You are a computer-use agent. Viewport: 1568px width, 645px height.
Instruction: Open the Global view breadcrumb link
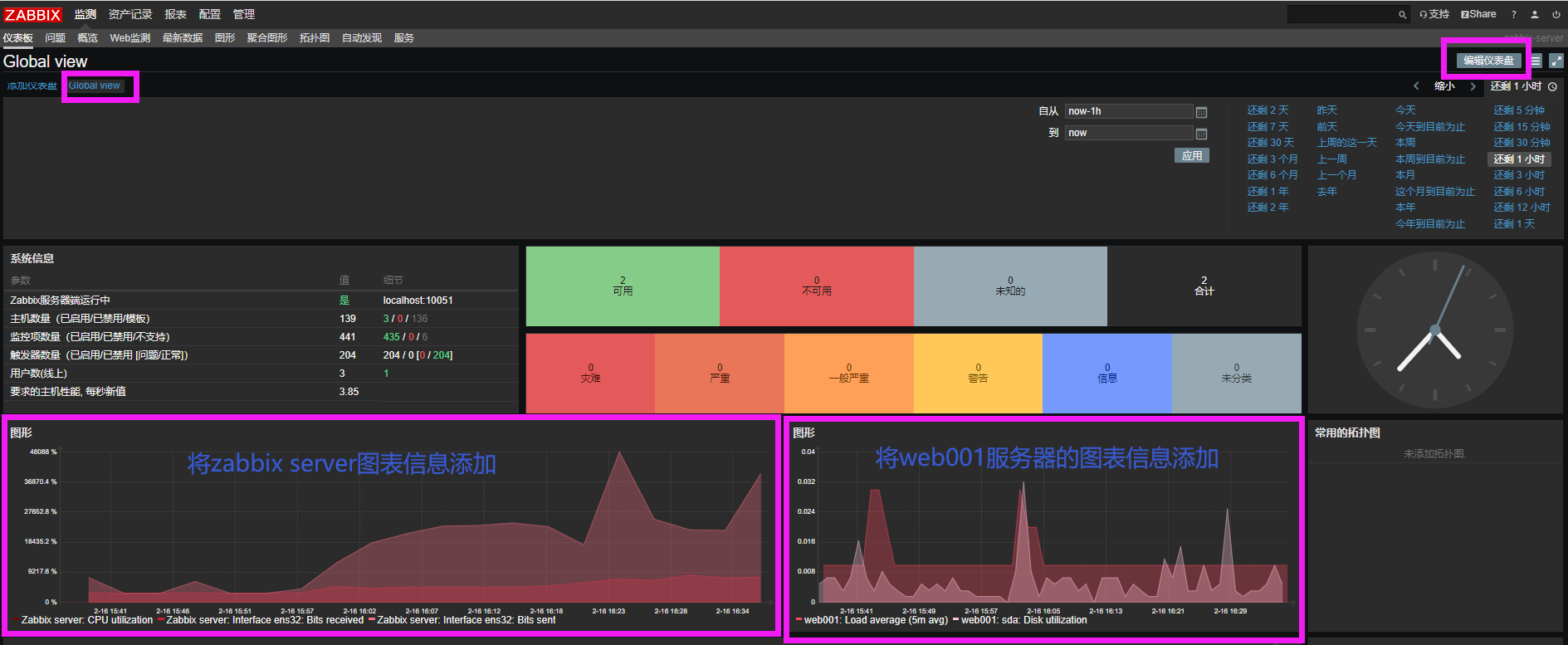click(x=95, y=86)
